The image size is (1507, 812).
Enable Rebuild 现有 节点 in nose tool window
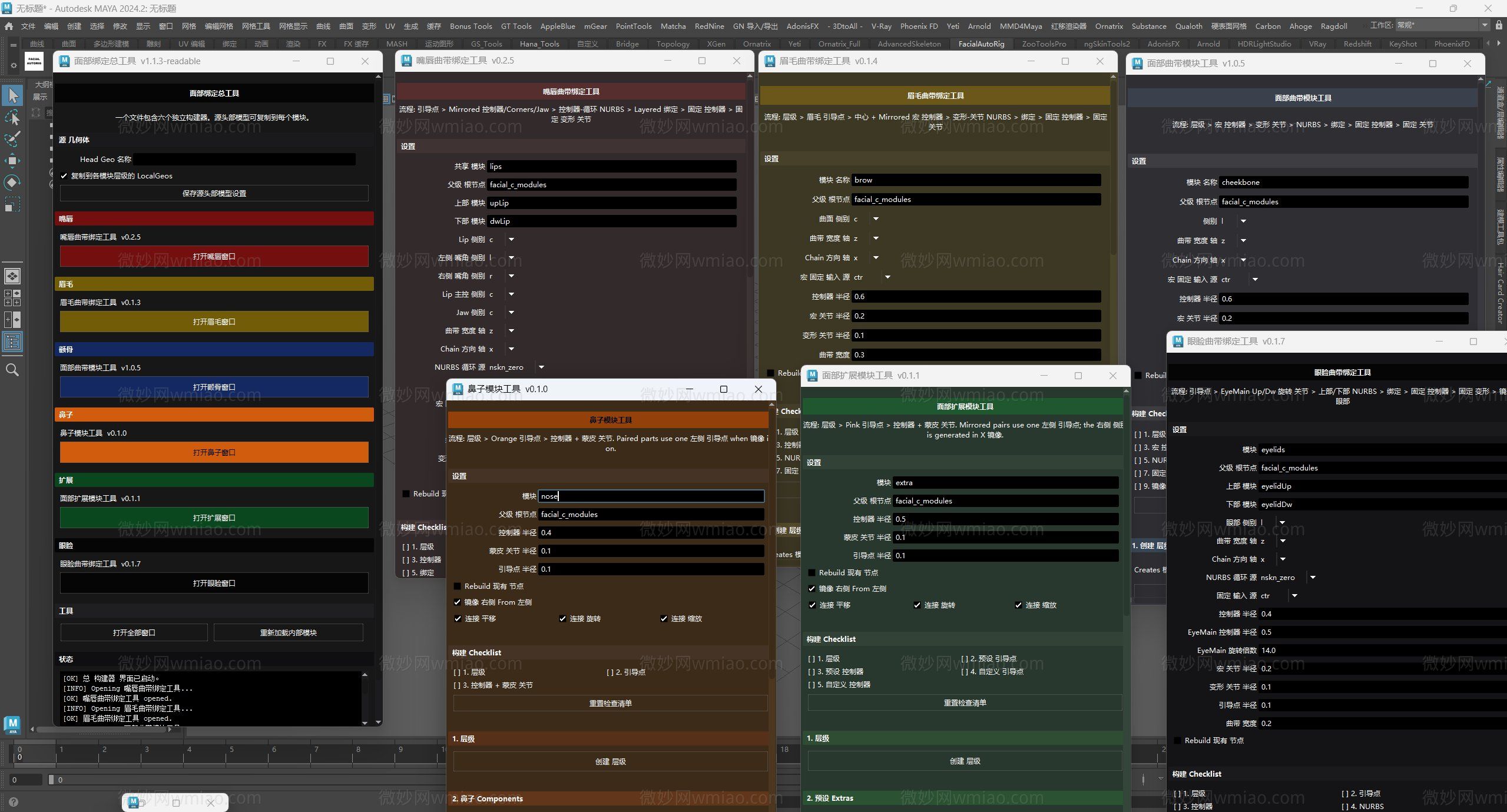point(458,586)
